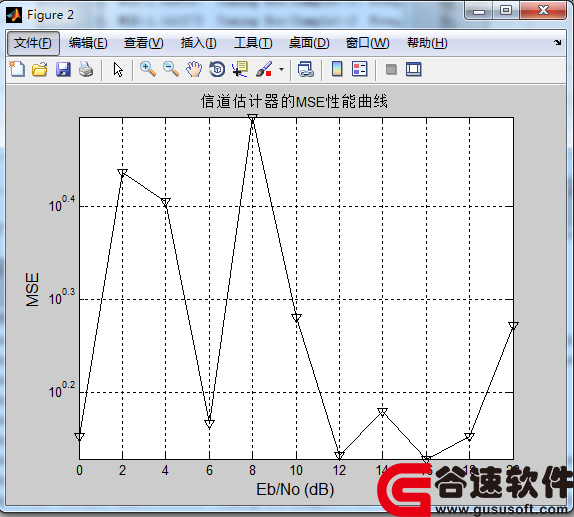
Task: Open the 文件(F) menu
Action: pyautogui.click(x=33, y=43)
